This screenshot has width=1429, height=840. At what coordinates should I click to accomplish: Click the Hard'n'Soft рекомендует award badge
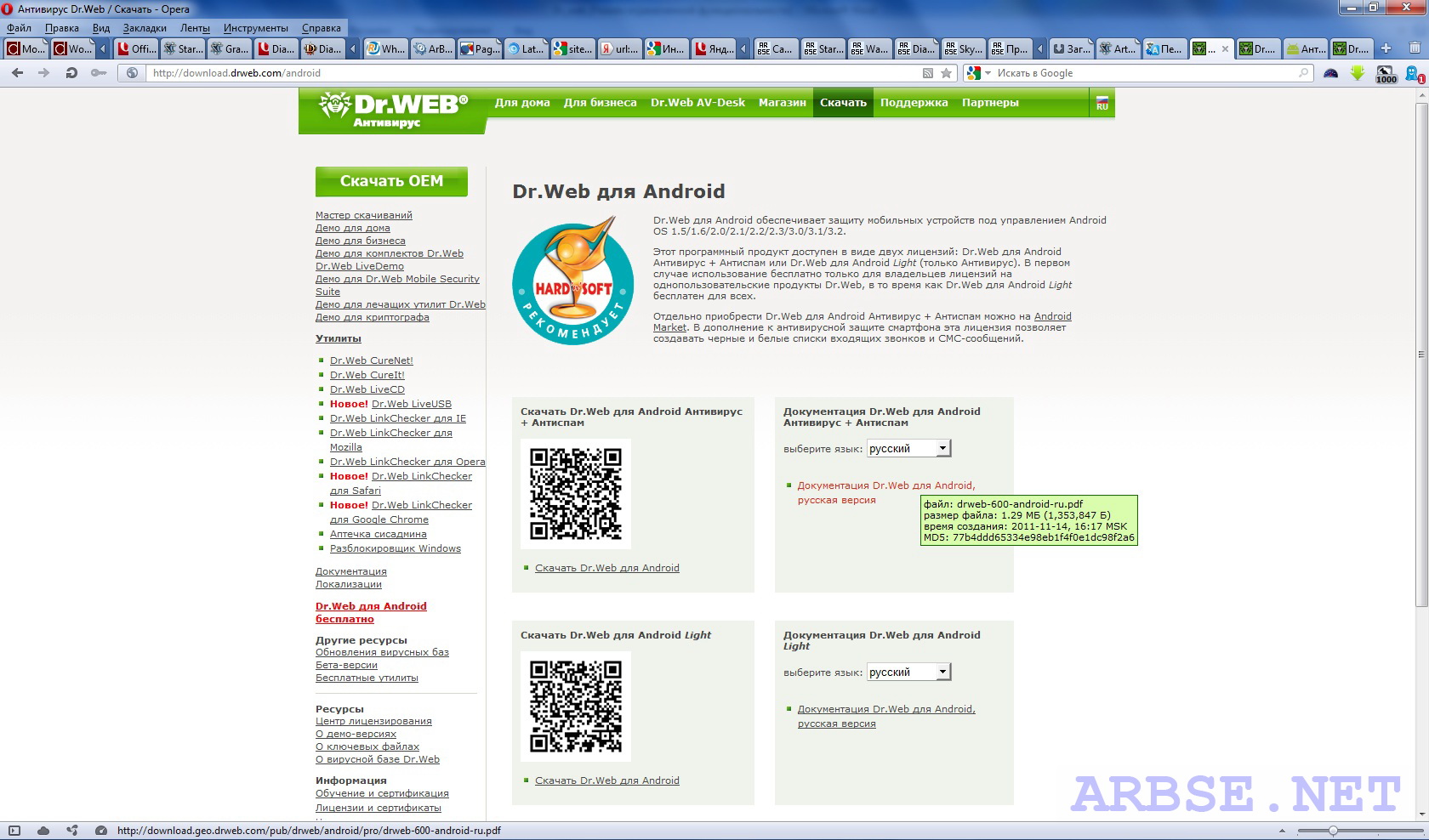pos(572,280)
